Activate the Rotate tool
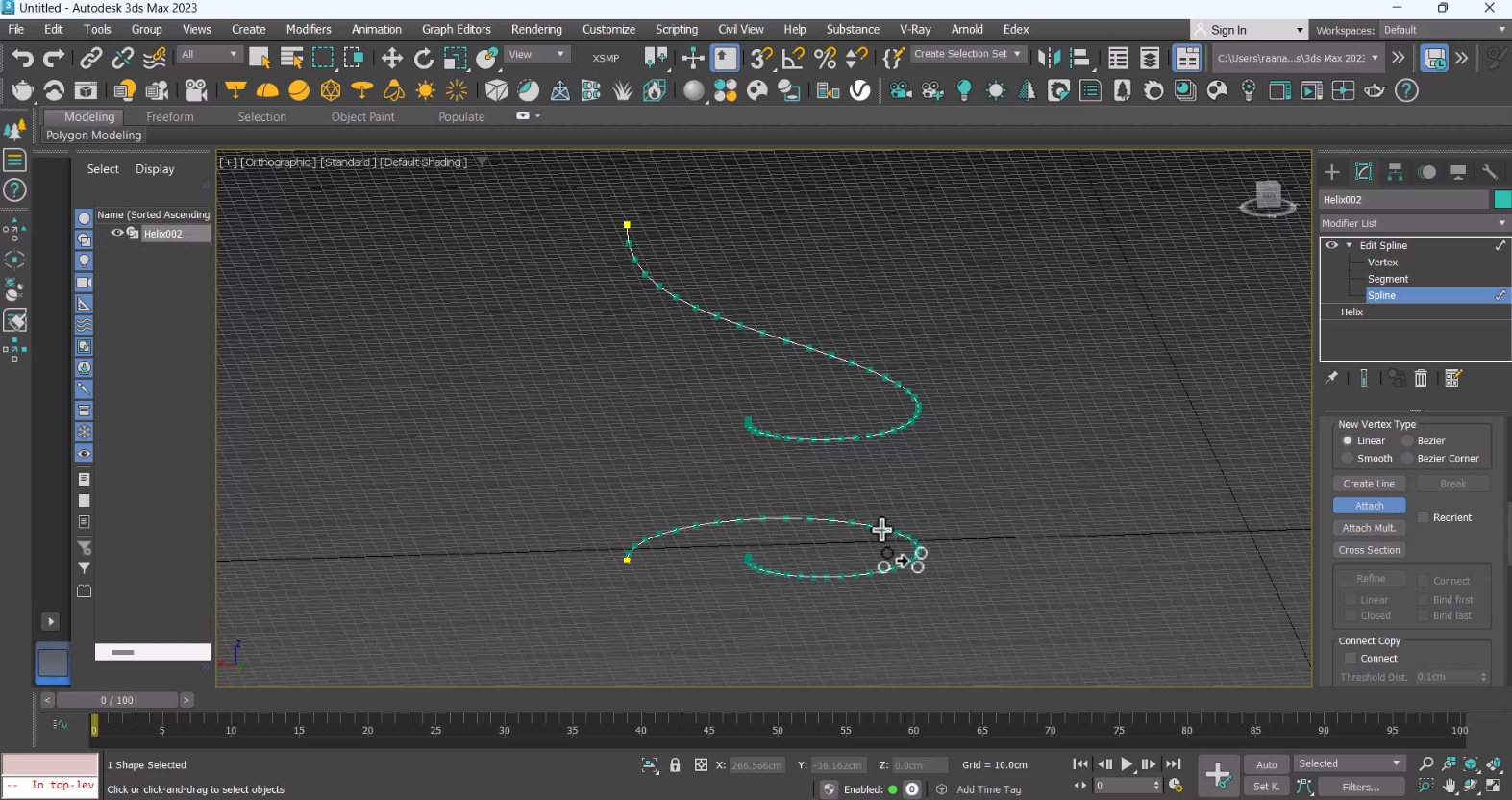This screenshot has width=1512, height=800. (423, 59)
